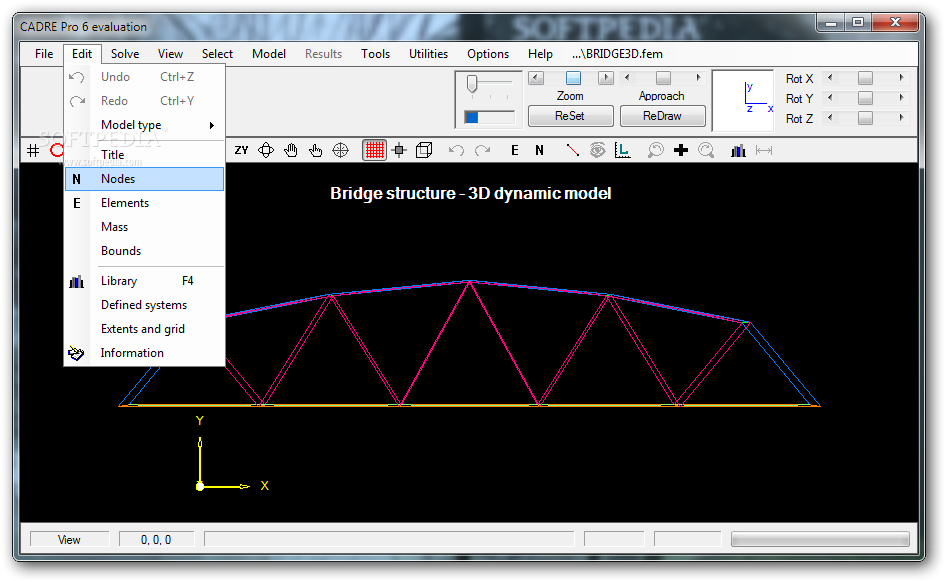Choose Information from the Edit menu

tap(144, 353)
